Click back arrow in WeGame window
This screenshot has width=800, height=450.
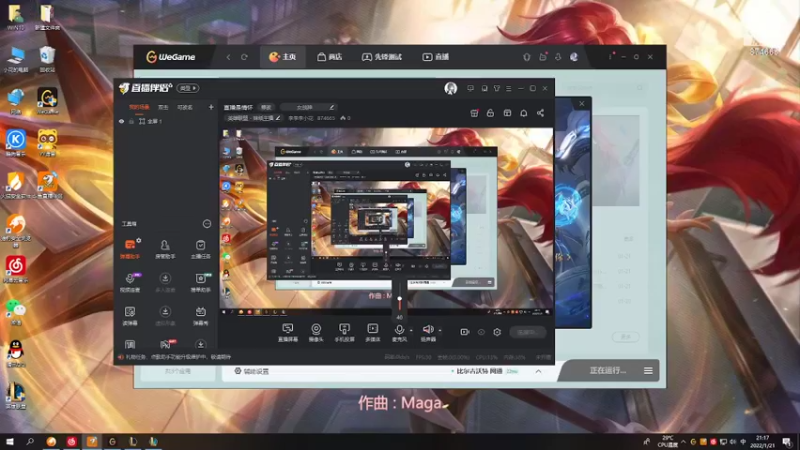click(229, 57)
